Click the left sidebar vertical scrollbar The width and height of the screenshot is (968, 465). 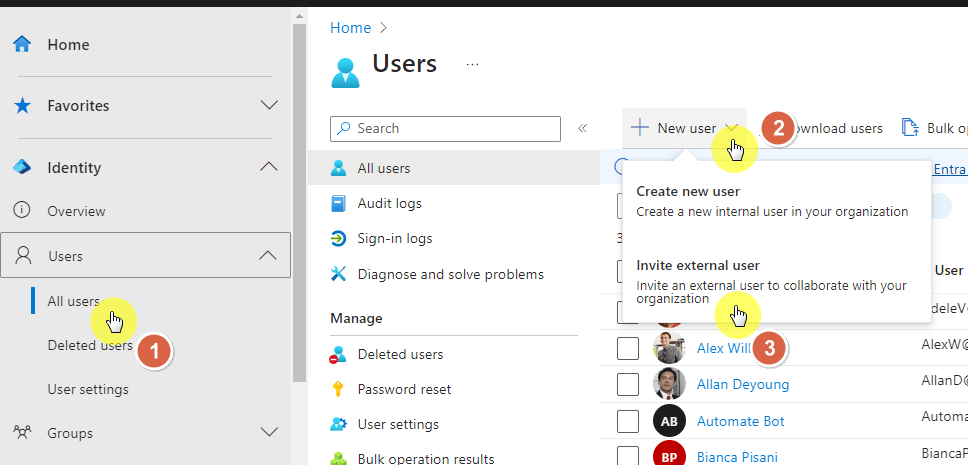click(299, 204)
